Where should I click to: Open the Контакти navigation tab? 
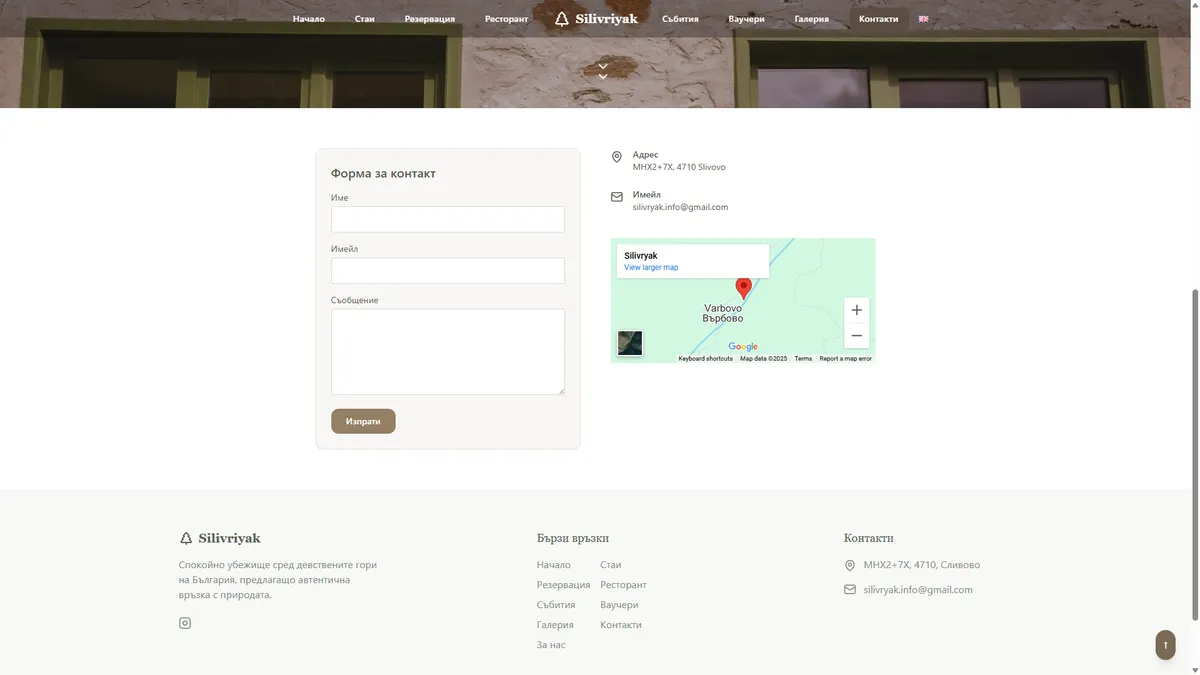click(878, 19)
